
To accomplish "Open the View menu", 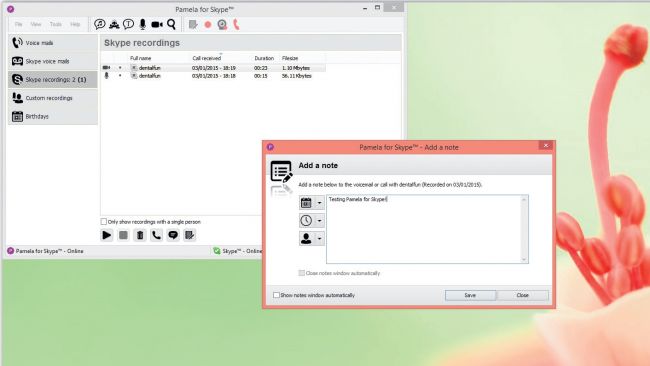I will (x=36, y=24).
